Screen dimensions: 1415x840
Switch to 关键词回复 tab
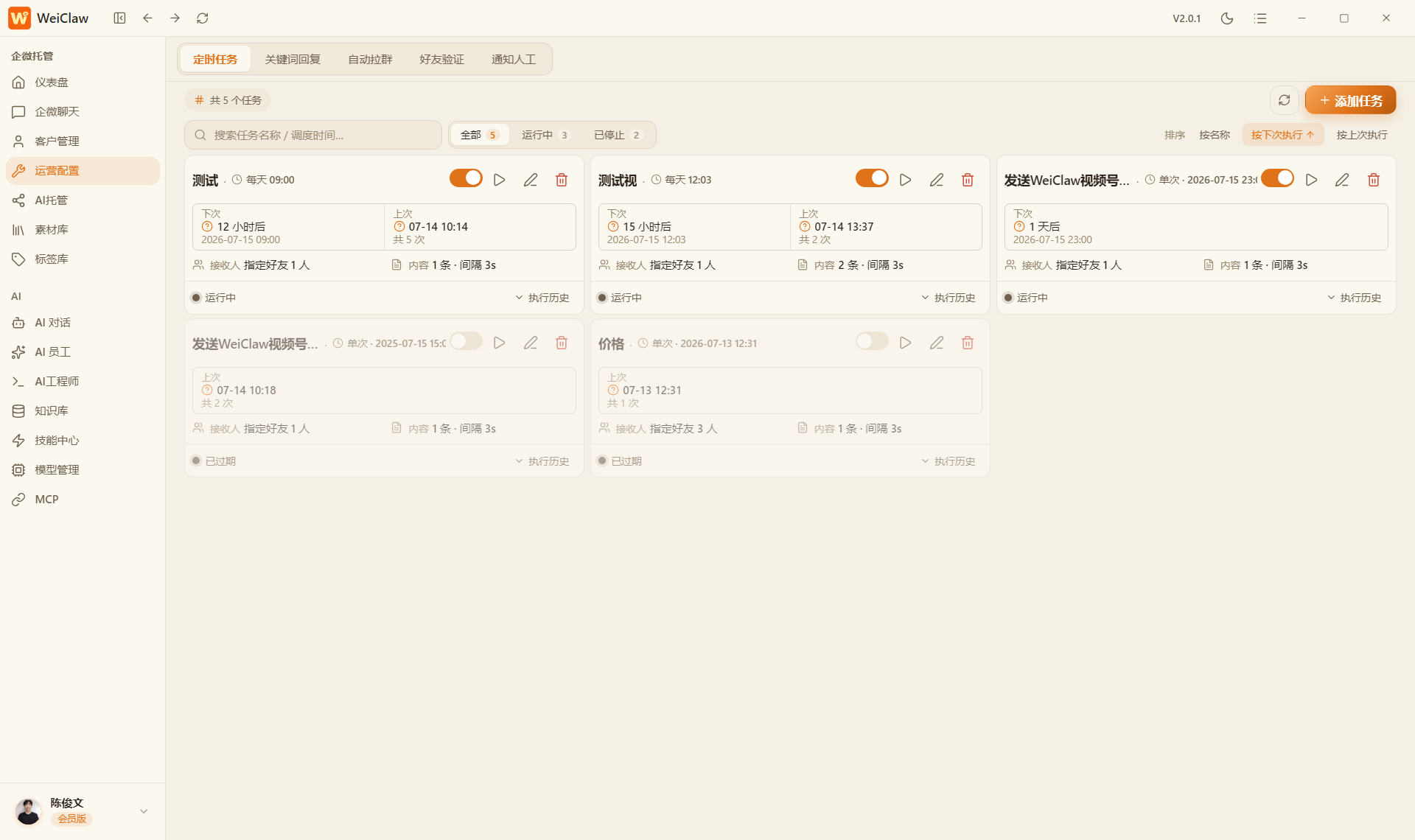[x=293, y=59]
